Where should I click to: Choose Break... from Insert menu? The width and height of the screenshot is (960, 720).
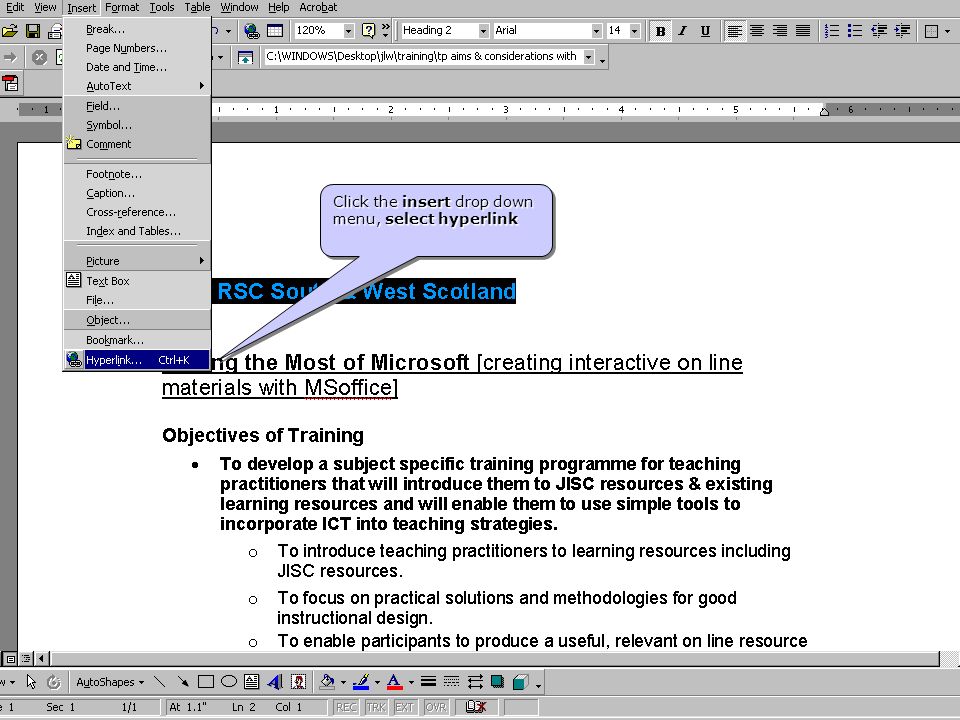click(x=137, y=29)
